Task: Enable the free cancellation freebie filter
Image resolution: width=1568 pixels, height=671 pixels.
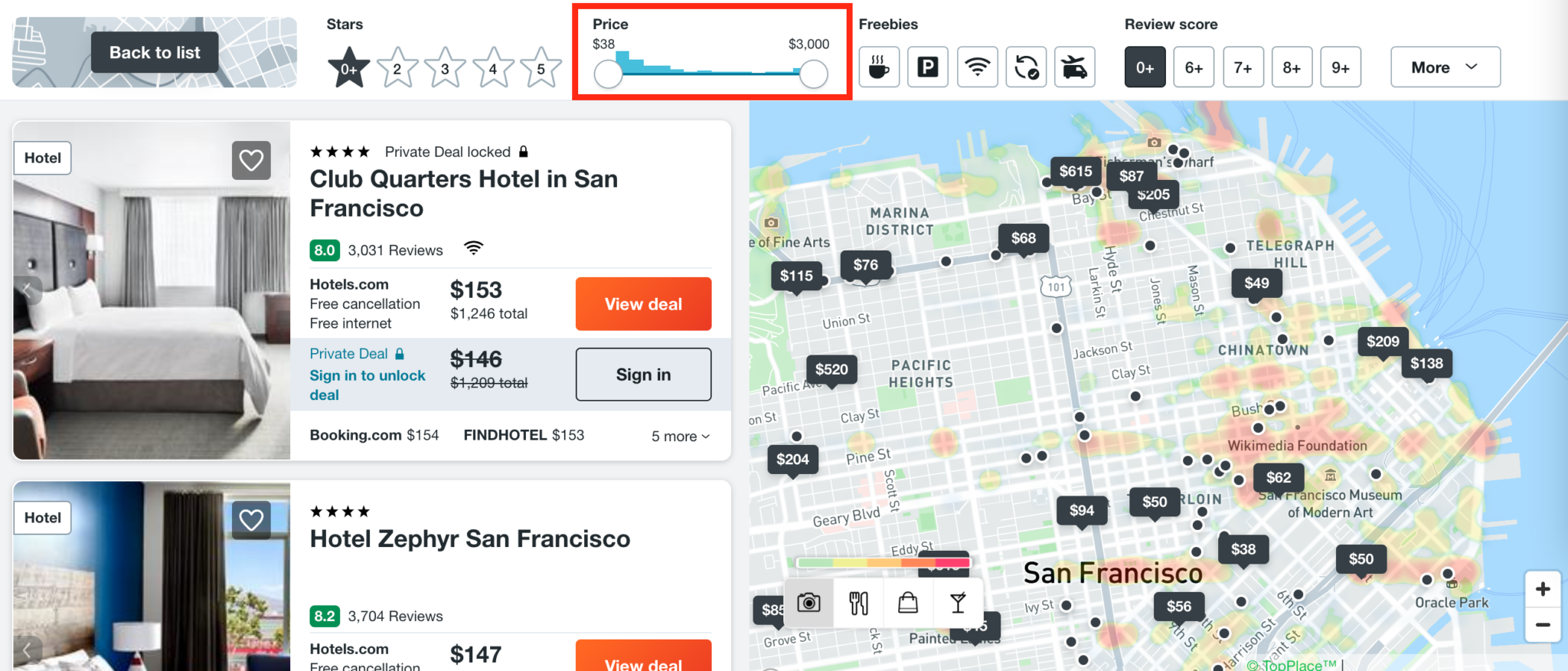Action: [1026, 67]
